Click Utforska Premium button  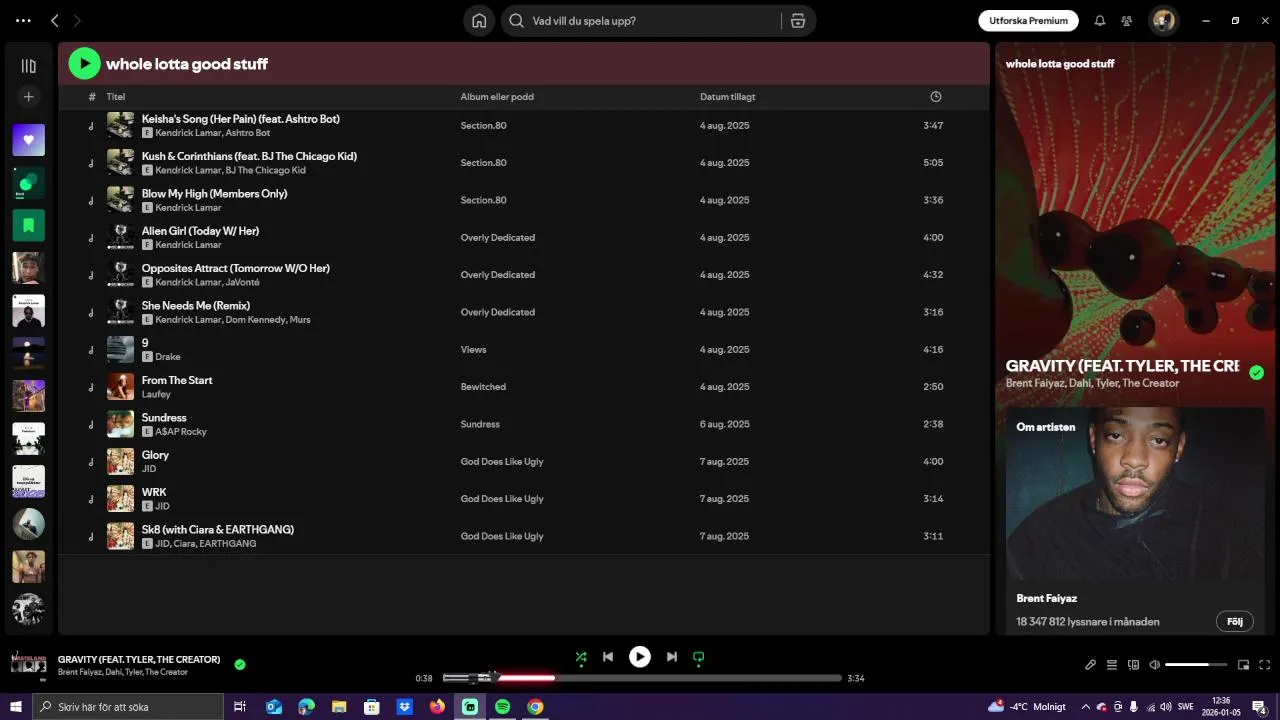click(x=1028, y=21)
